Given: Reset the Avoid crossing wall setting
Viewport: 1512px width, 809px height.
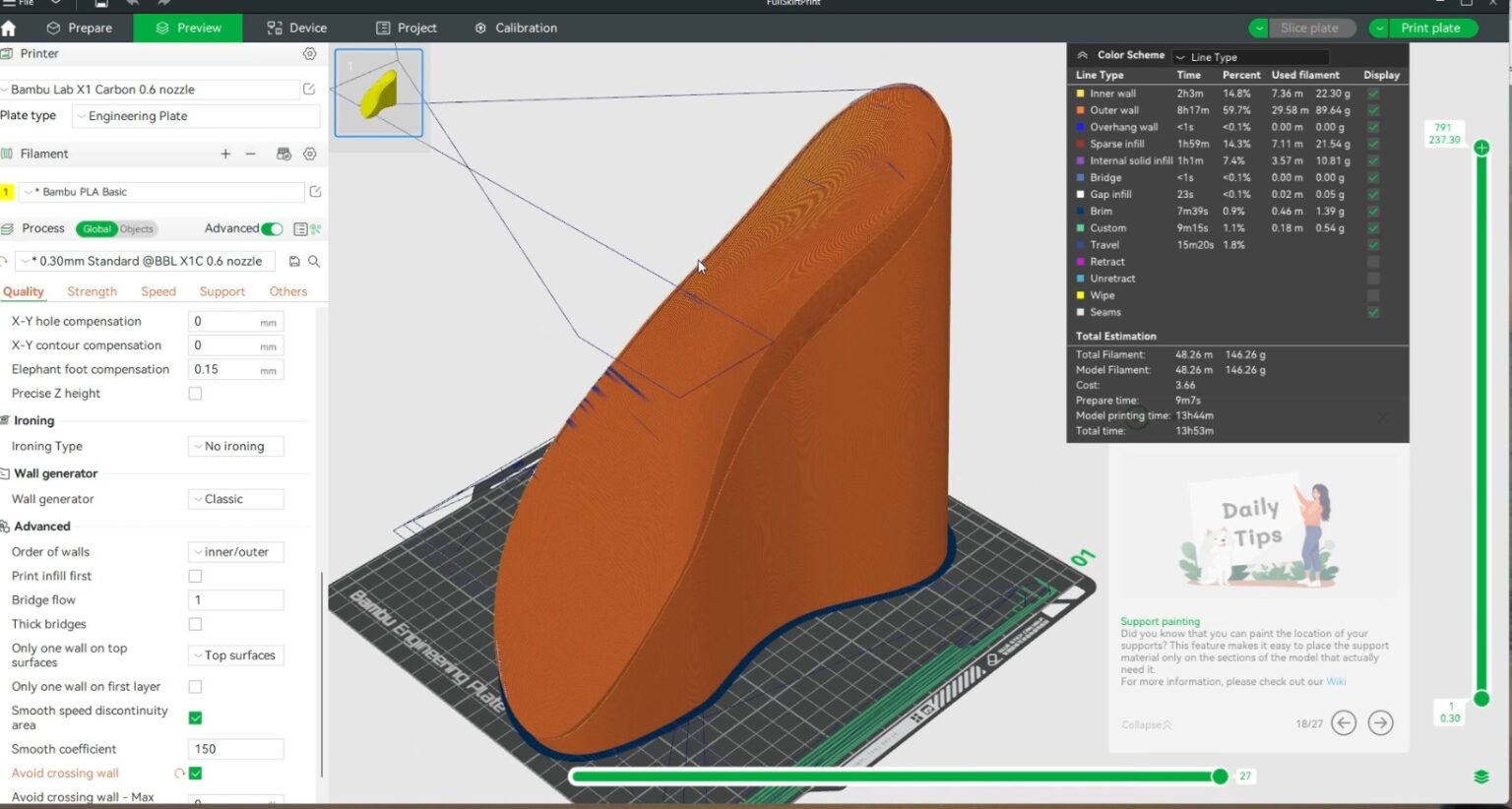Looking at the screenshot, I should (179, 774).
